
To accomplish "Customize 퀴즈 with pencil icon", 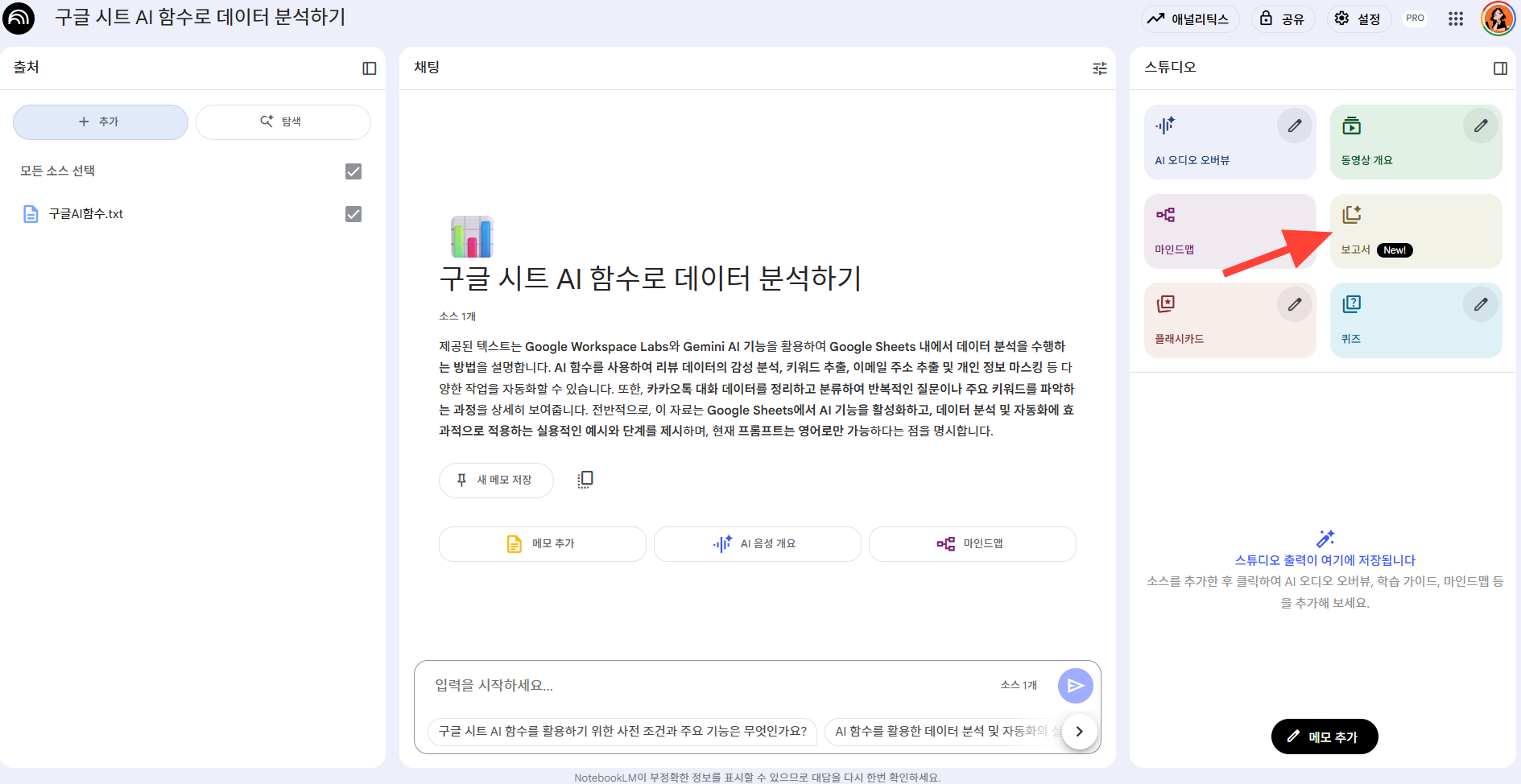I will click(1481, 304).
